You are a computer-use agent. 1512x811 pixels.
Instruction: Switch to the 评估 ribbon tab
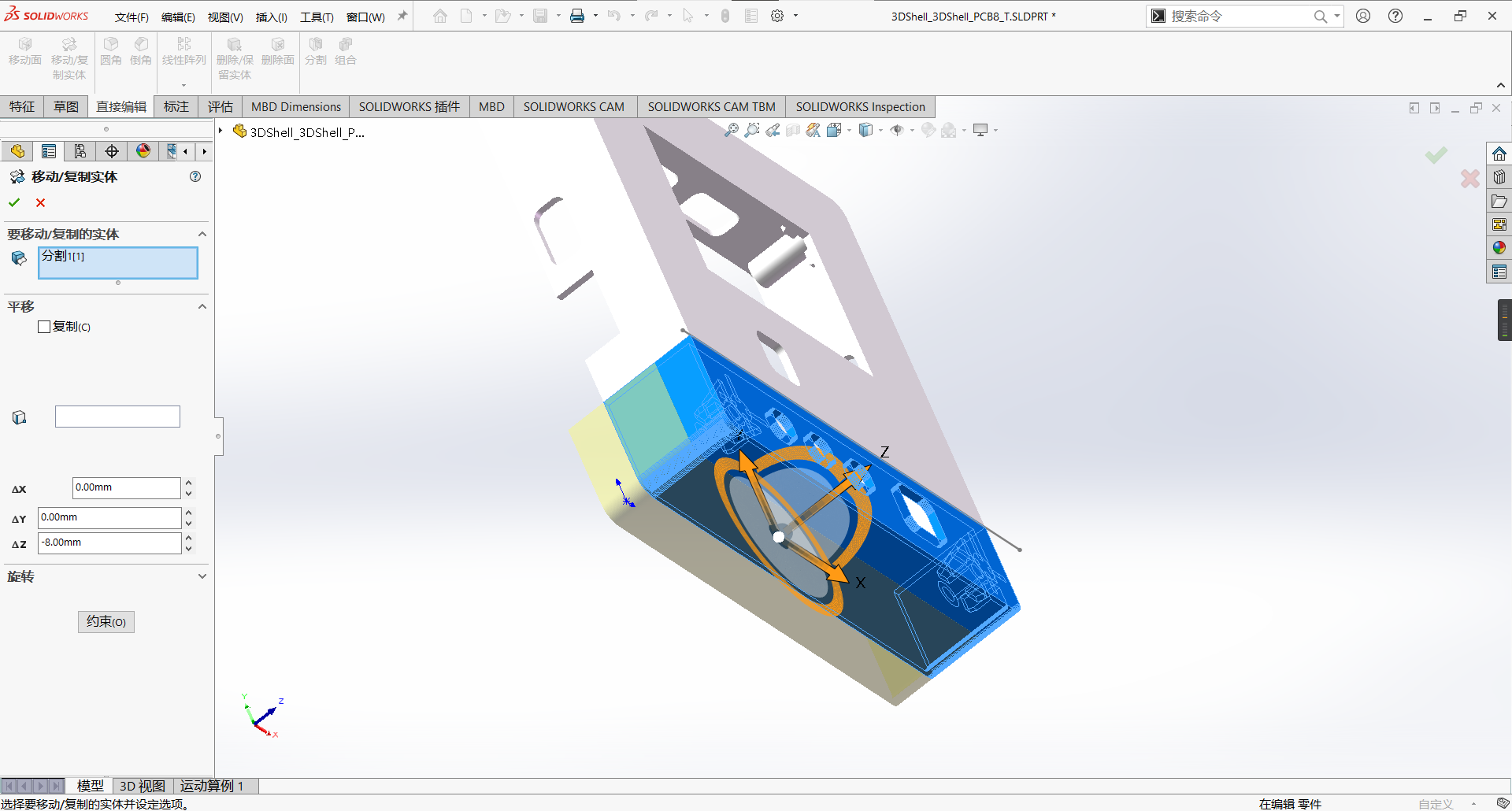pyautogui.click(x=220, y=107)
